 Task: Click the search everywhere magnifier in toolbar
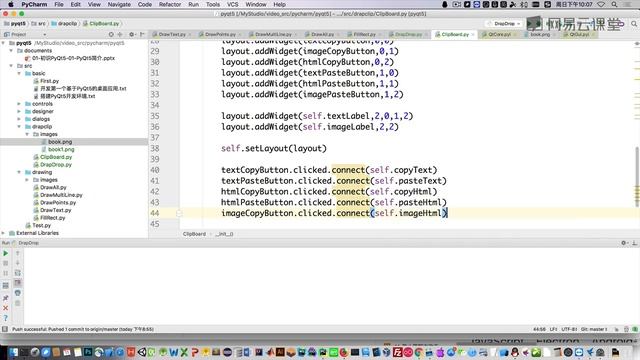coord(634,24)
